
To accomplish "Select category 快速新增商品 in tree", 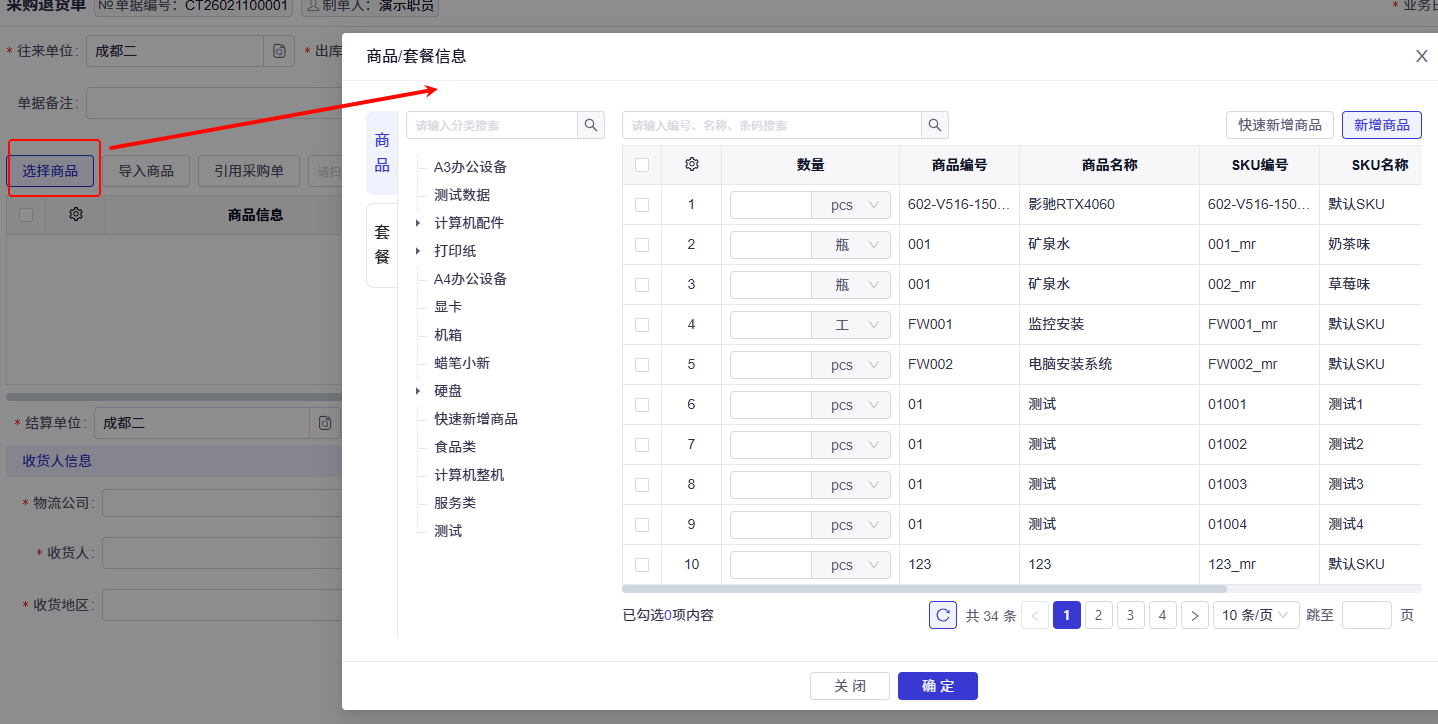I will pos(476,419).
